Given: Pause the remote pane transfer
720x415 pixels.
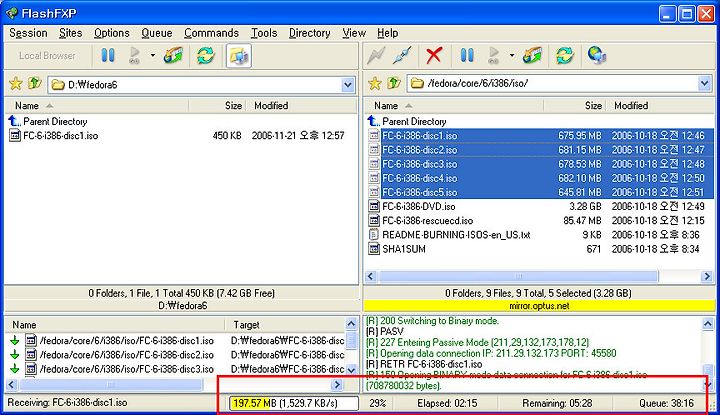Looking at the screenshot, I should (467, 56).
